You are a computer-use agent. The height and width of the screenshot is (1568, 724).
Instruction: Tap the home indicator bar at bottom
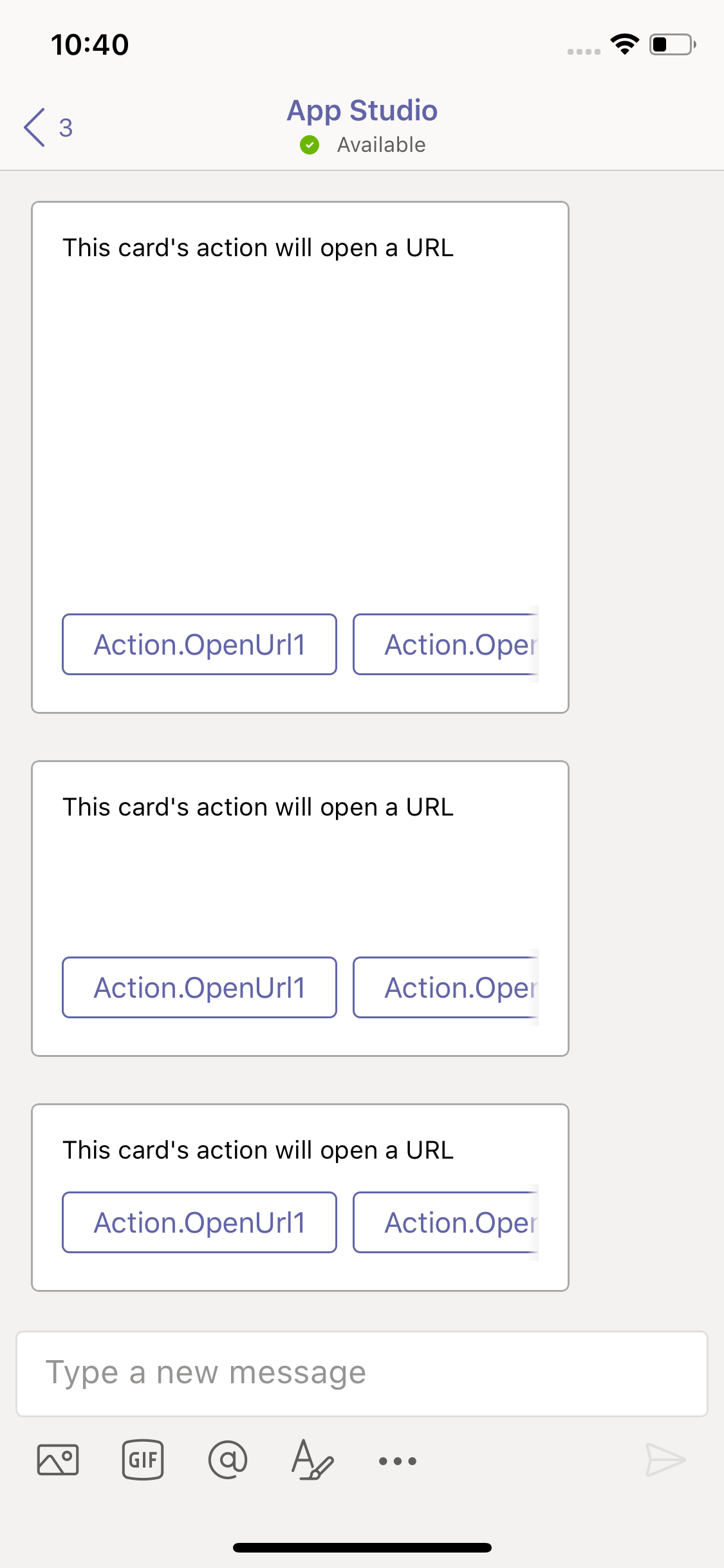pos(362,1547)
